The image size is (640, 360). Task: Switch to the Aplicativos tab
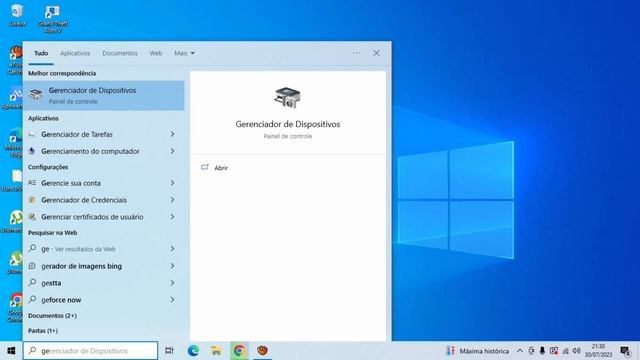pyautogui.click(x=75, y=53)
